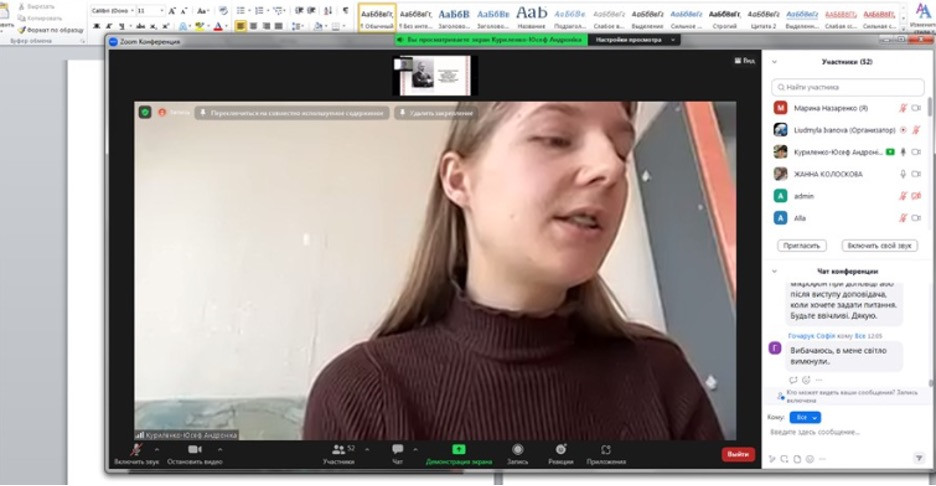The height and width of the screenshot is (486, 936).
Task: Click the chat send filter button
Action: [x=919, y=458]
